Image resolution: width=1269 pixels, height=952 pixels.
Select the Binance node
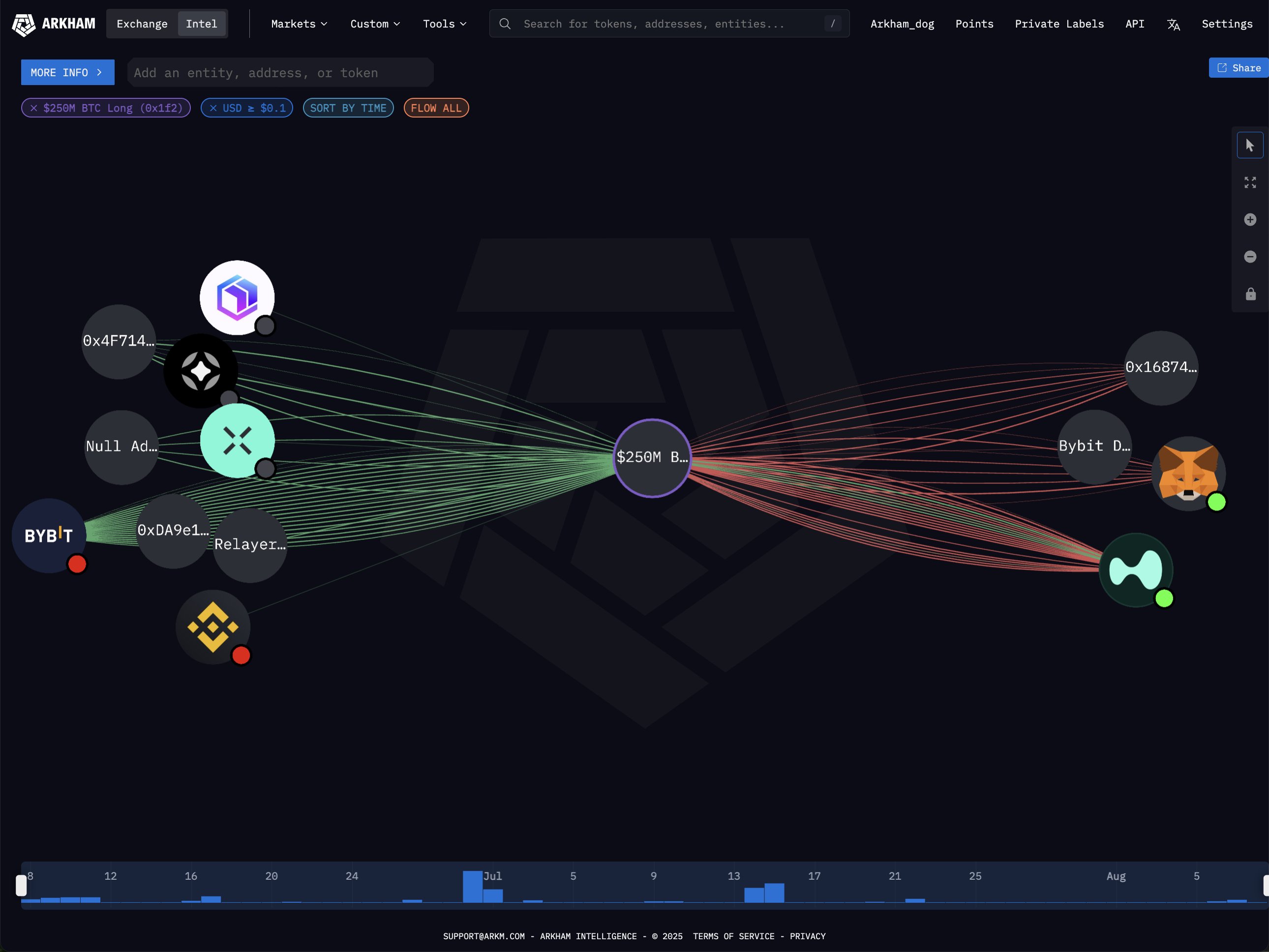213,627
